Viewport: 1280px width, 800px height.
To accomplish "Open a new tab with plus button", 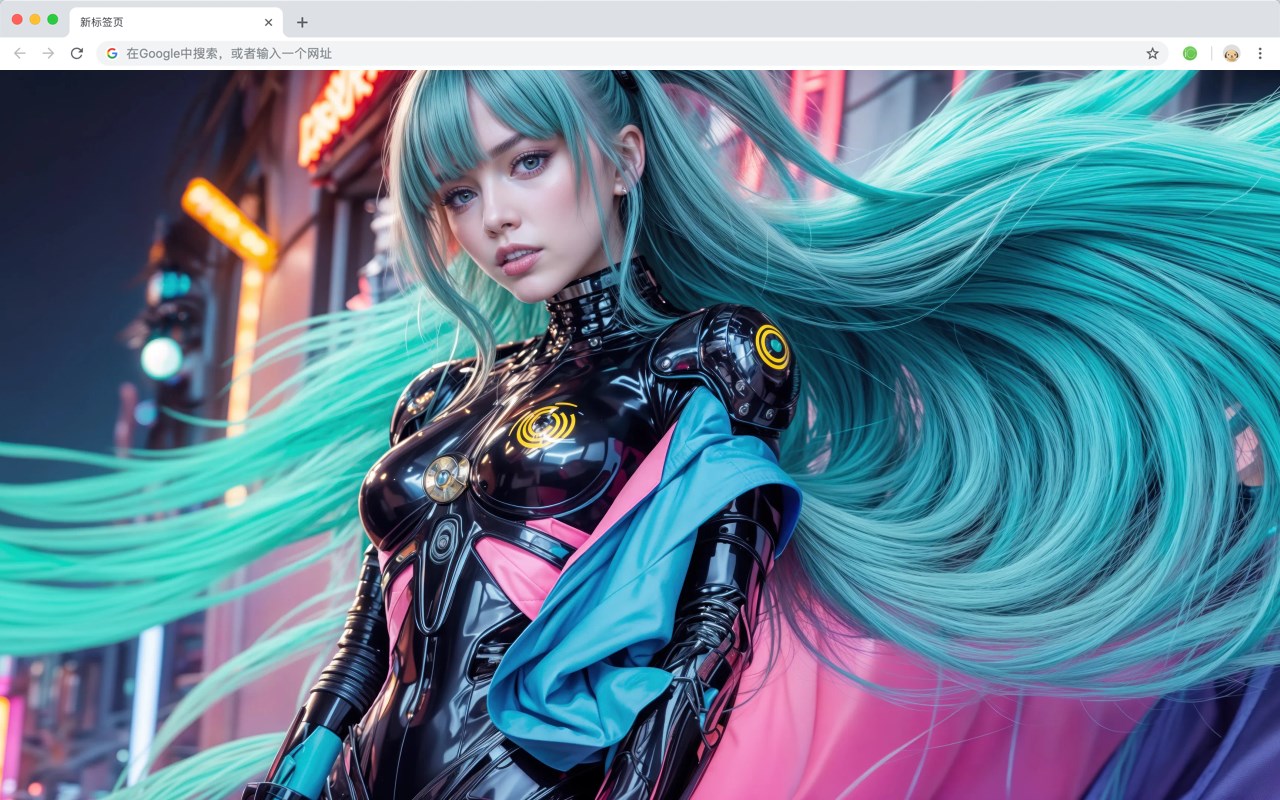I will pos(302,22).
